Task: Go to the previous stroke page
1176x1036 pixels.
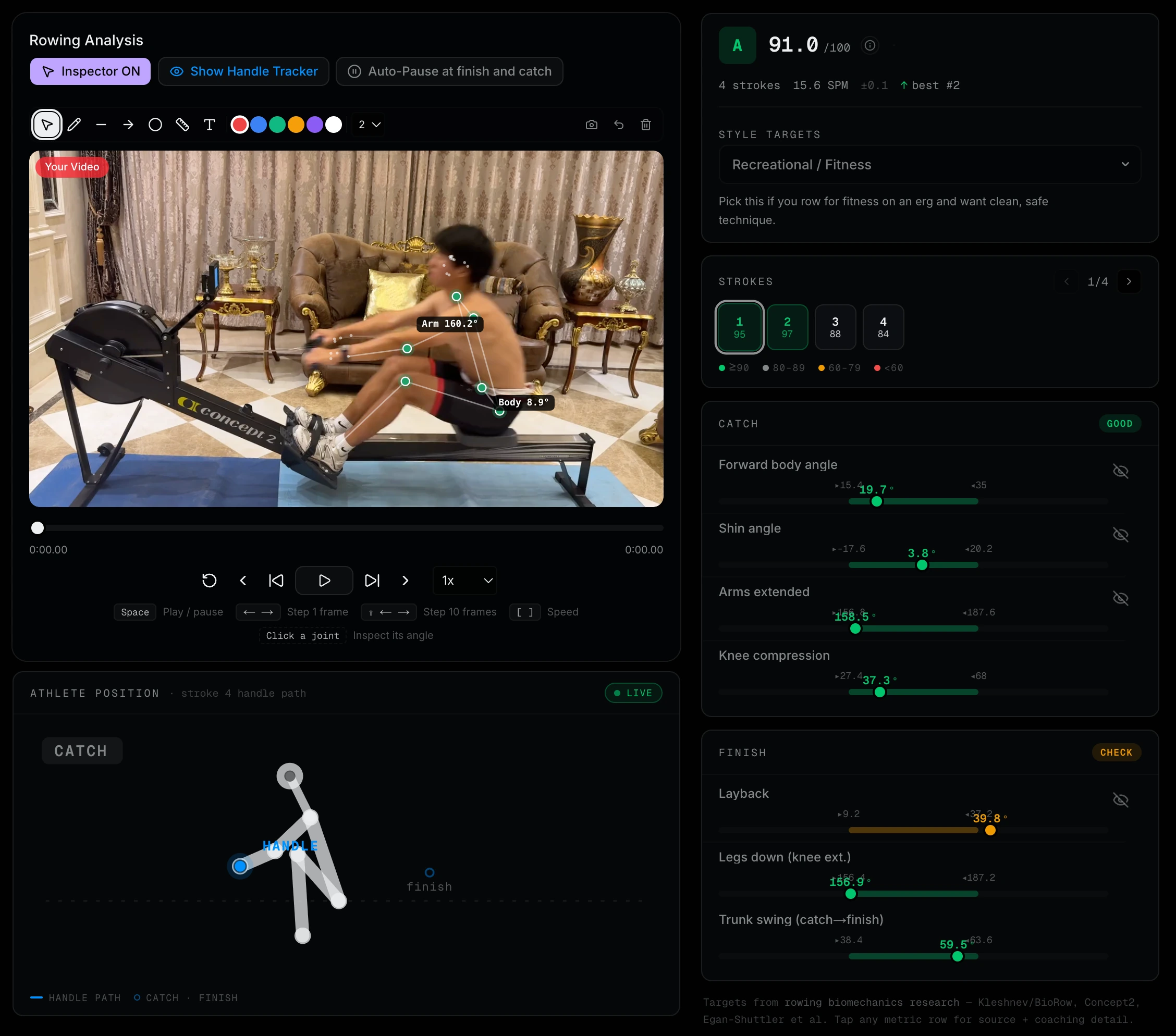Action: (1067, 281)
